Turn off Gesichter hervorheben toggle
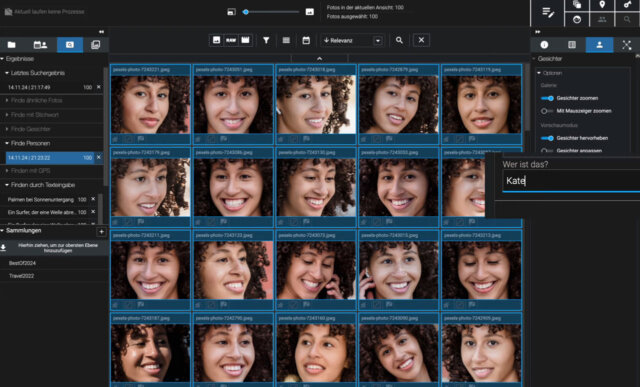 [547, 138]
